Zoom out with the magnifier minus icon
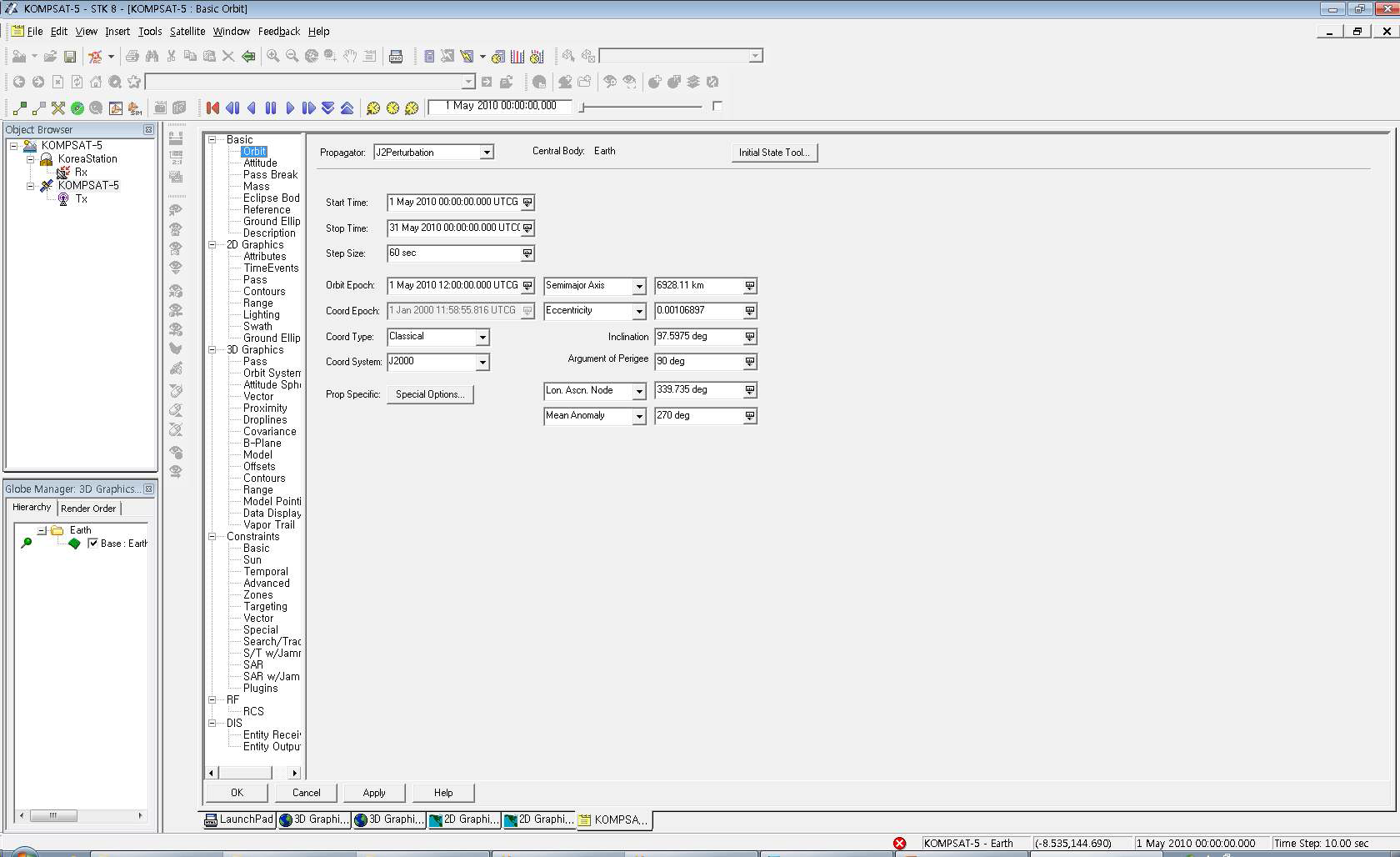 point(292,57)
